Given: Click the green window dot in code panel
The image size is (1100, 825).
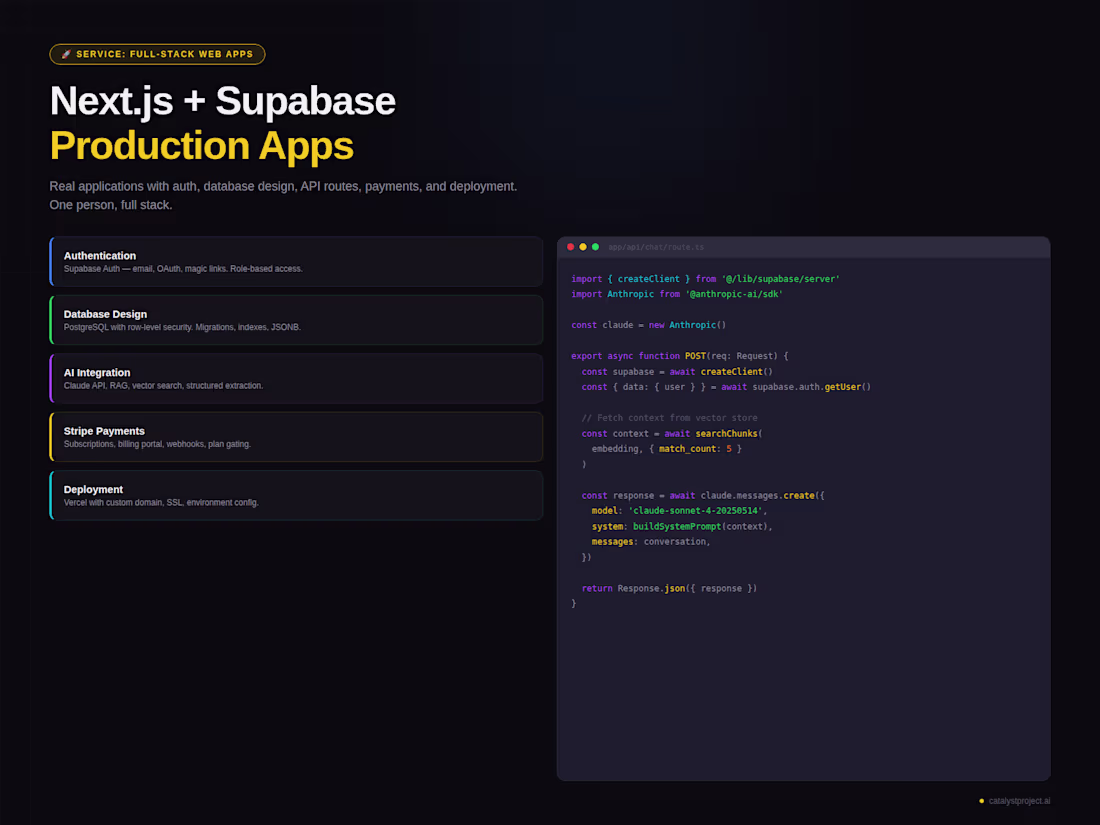Looking at the screenshot, I should point(596,247).
